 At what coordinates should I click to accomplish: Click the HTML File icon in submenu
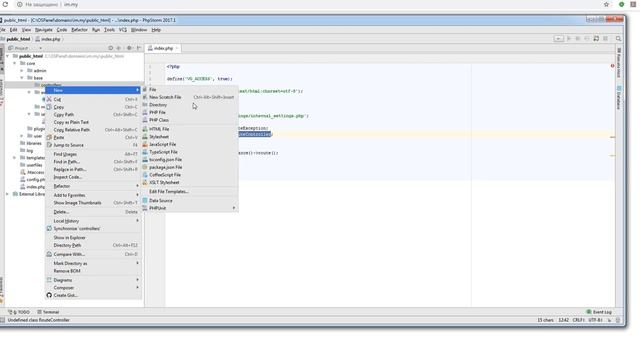coord(145,129)
